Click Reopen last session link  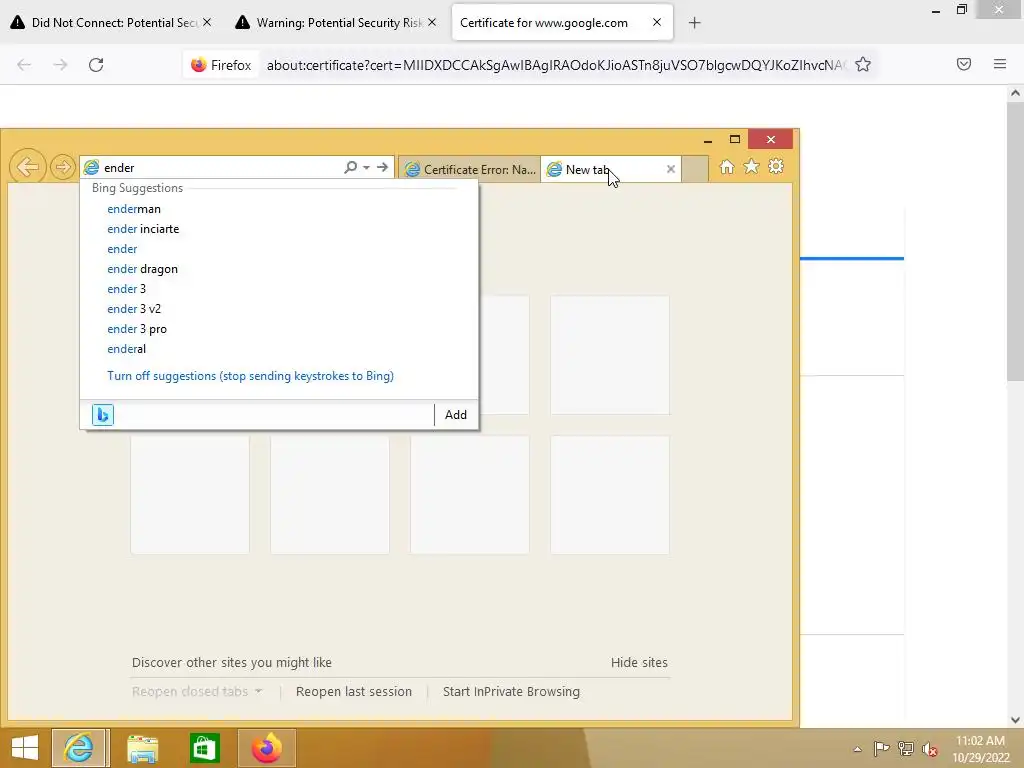(354, 692)
